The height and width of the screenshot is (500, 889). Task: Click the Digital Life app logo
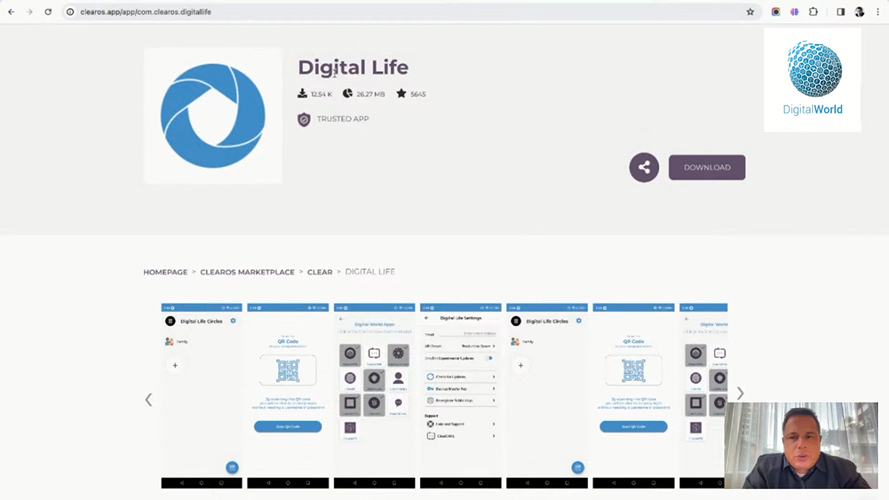point(213,115)
